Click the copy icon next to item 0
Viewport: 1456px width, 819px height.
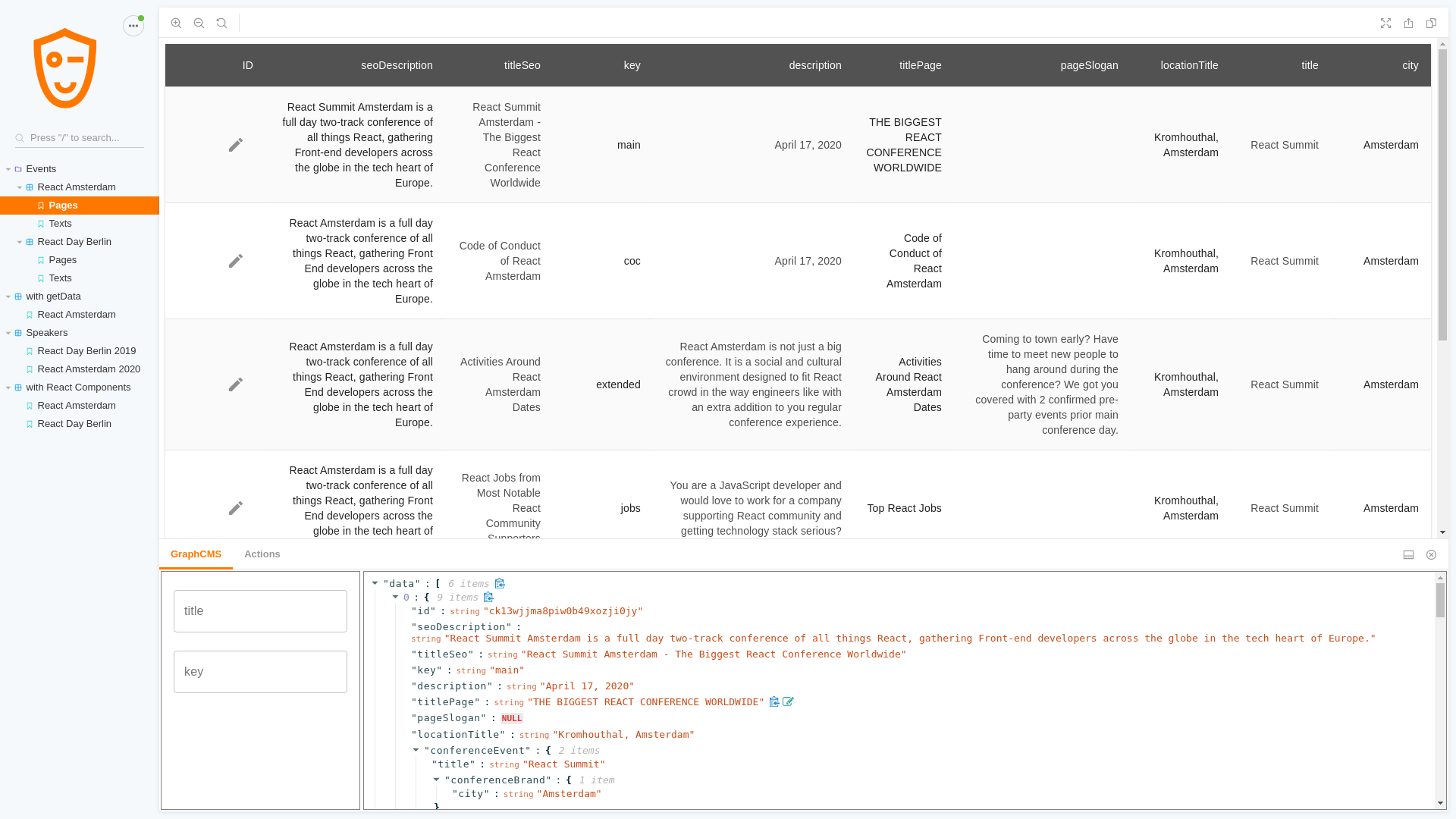(489, 597)
